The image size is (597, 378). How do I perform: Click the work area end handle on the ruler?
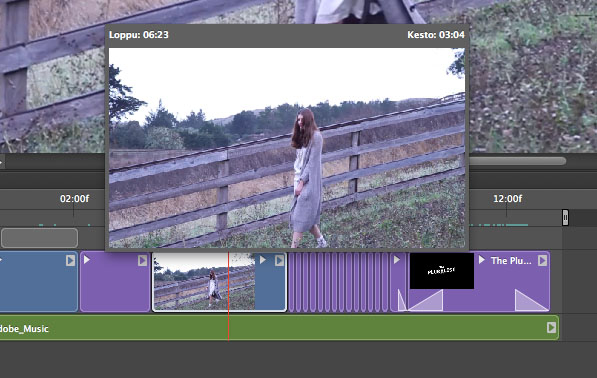coord(565,217)
